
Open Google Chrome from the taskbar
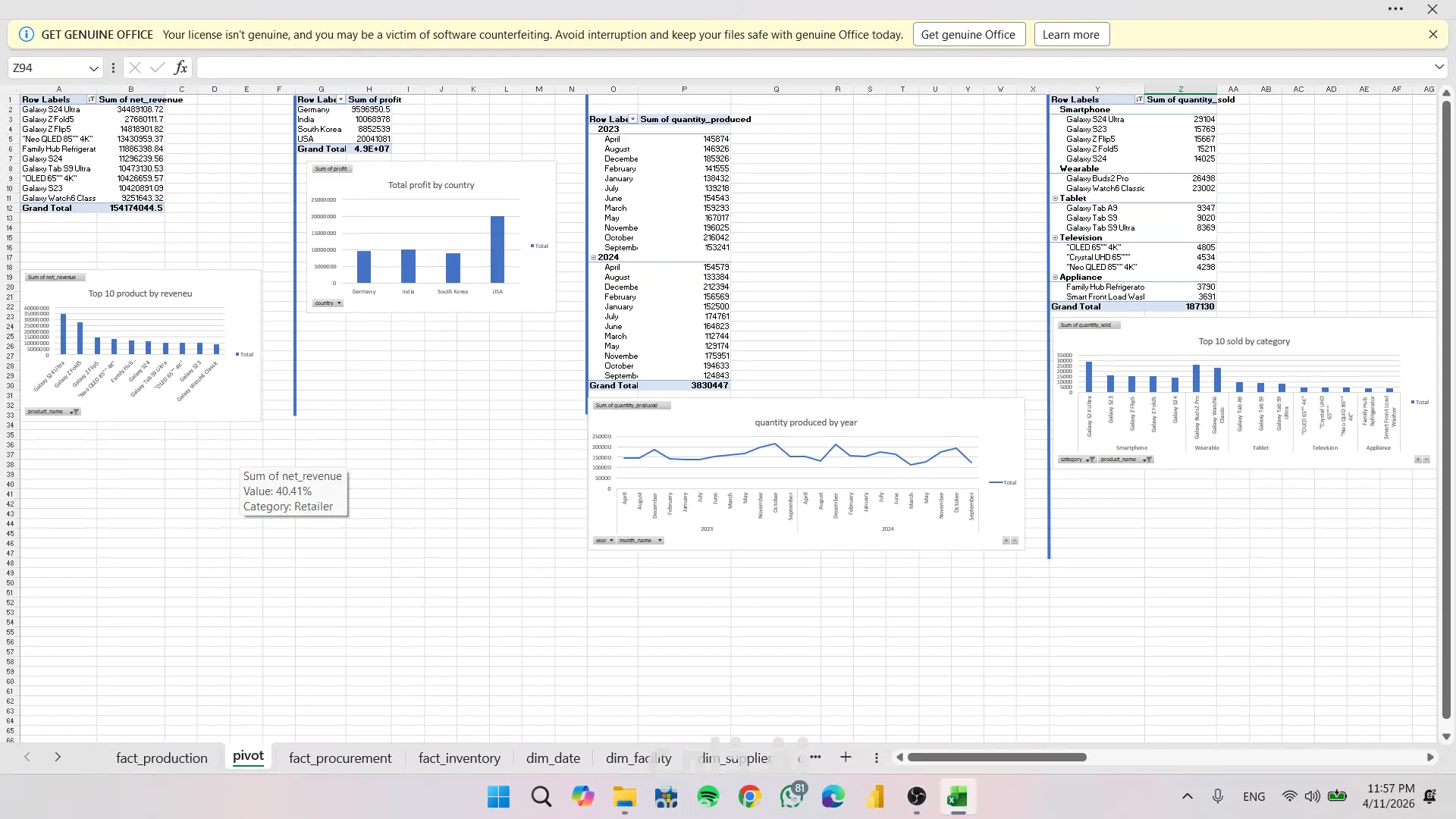pyautogui.click(x=750, y=797)
